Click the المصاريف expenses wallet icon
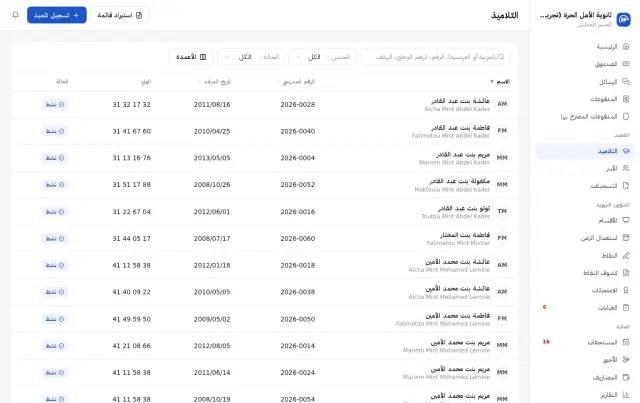The image size is (640, 403). [x=626, y=377]
